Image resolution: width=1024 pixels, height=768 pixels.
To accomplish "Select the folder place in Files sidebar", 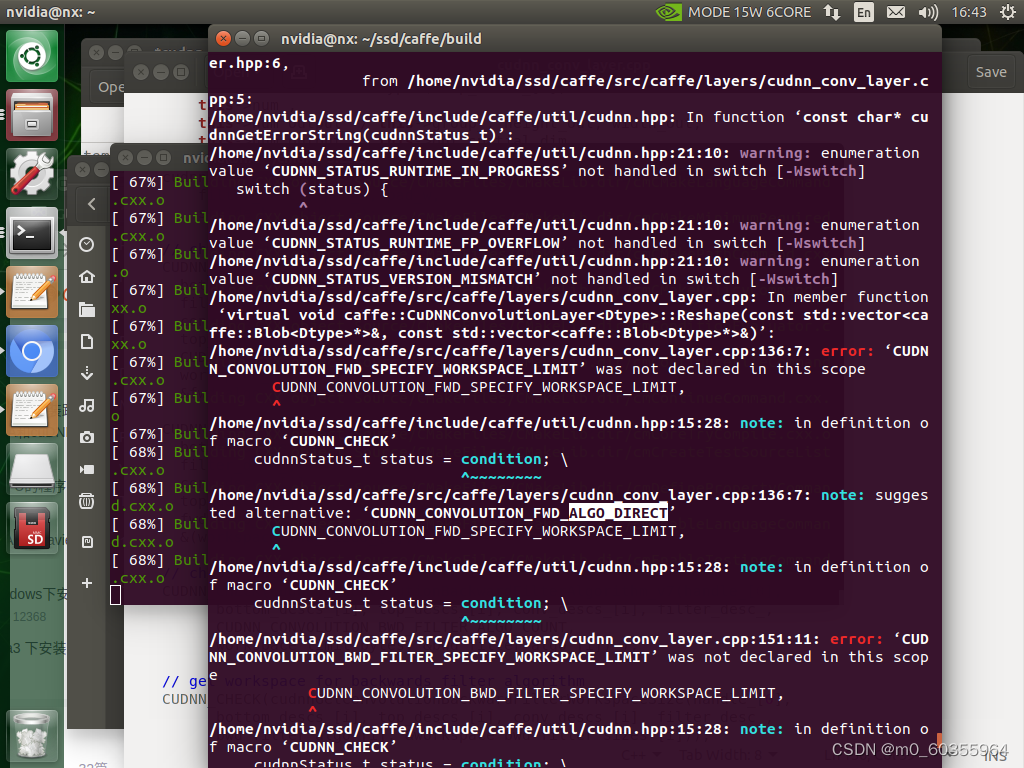I will (x=87, y=309).
